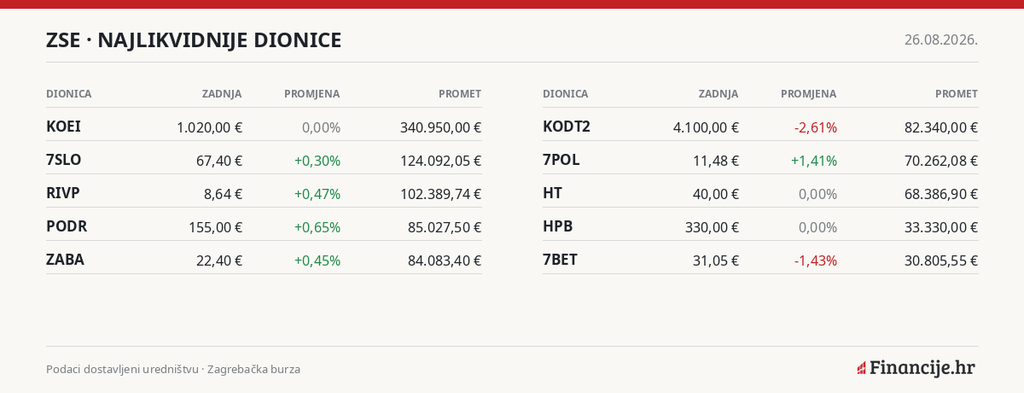1024x393 pixels.
Task: Sort left table by PROMJENA header
Action: tap(312, 94)
